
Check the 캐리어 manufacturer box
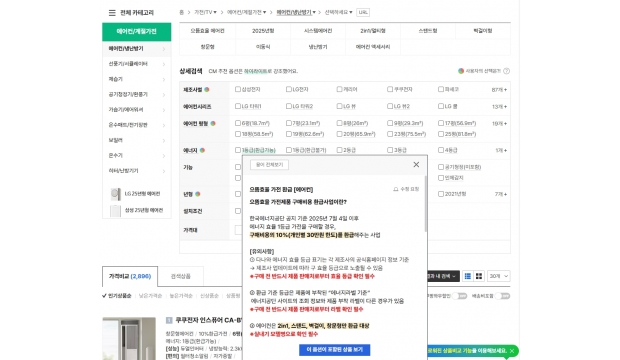(339, 89)
